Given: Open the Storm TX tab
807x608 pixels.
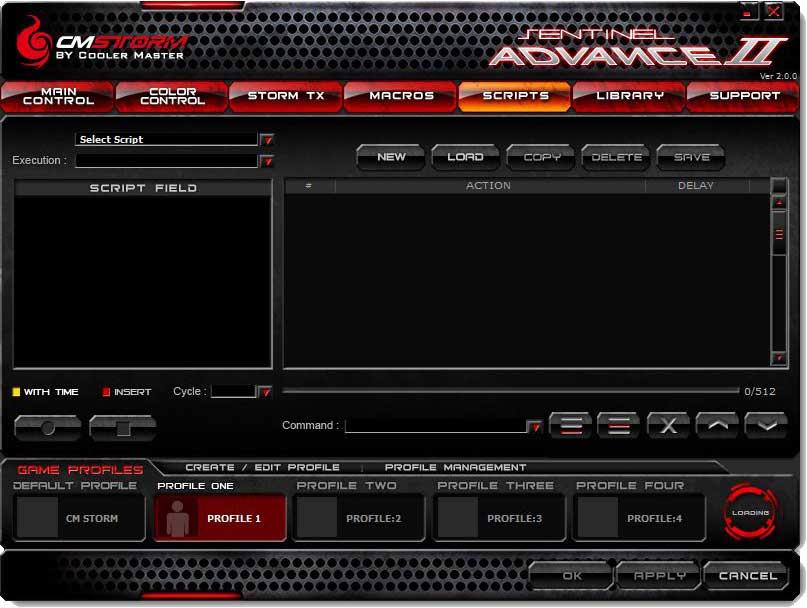Looking at the screenshot, I should click(286, 96).
